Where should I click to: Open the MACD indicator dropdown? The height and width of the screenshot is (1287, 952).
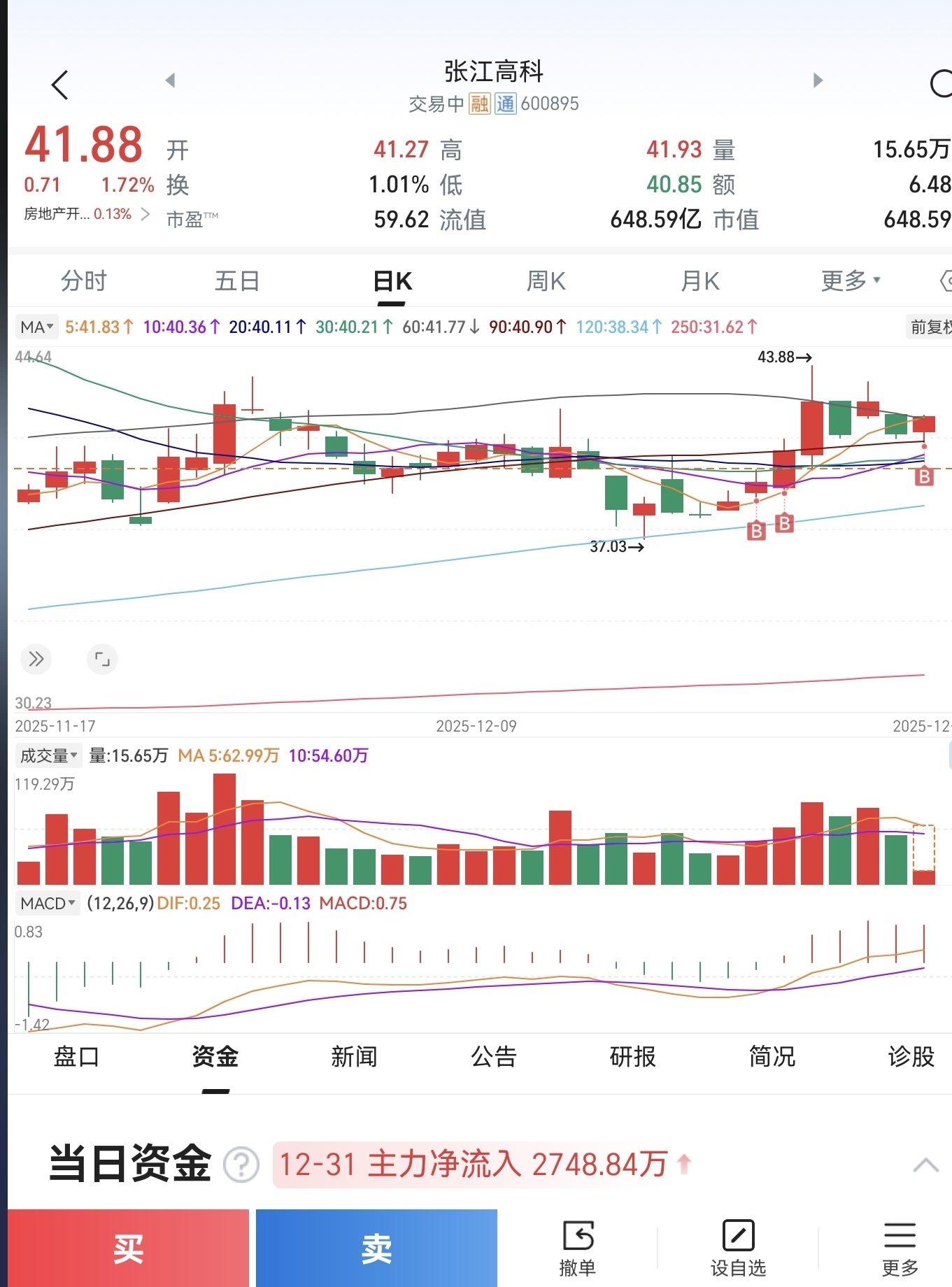coord(48,903)
